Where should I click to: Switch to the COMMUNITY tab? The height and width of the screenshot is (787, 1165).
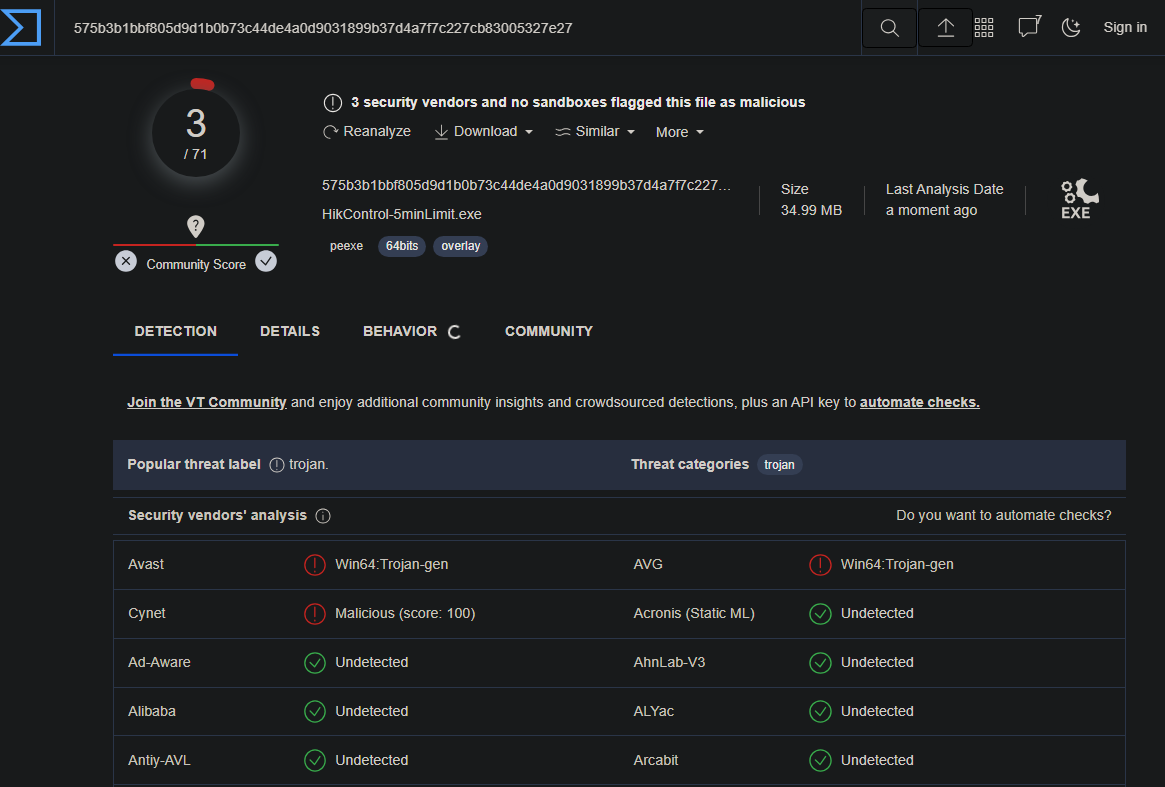click(549, 331)
